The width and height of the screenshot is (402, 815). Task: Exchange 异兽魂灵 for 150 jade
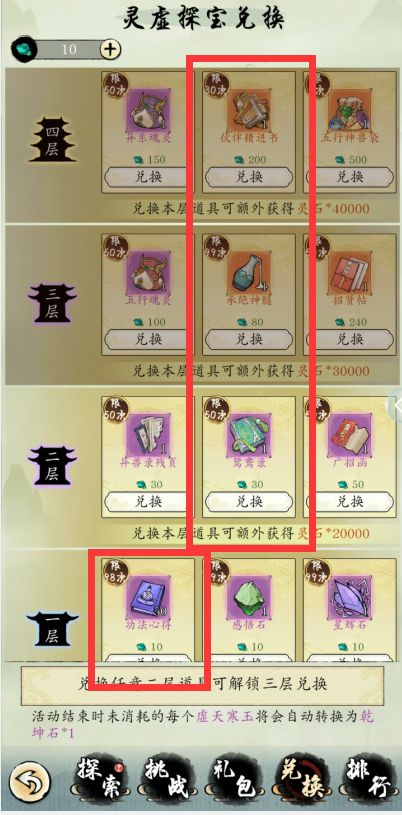[148, 177]
